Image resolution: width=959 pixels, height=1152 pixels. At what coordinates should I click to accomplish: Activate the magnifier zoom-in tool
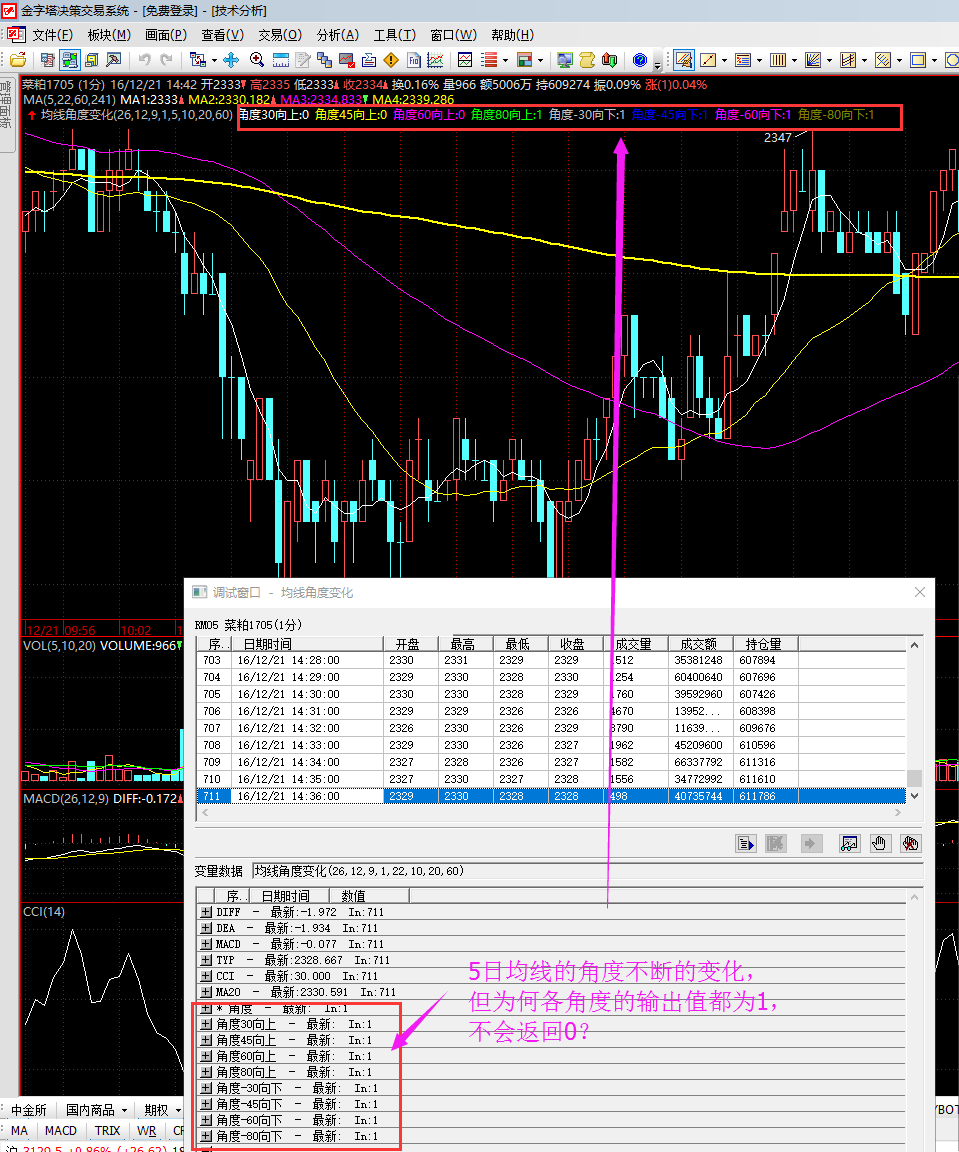(256, 60)
